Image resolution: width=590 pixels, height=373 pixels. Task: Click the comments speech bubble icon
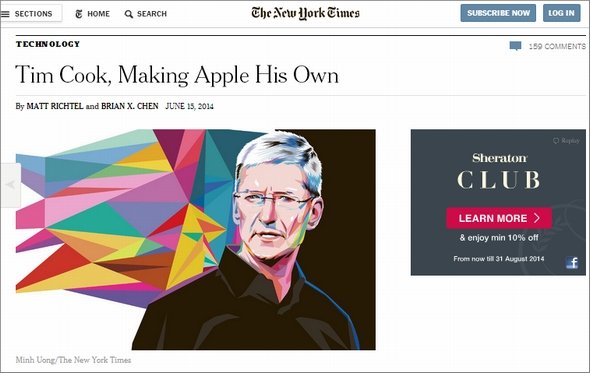(x=515, y=46)
